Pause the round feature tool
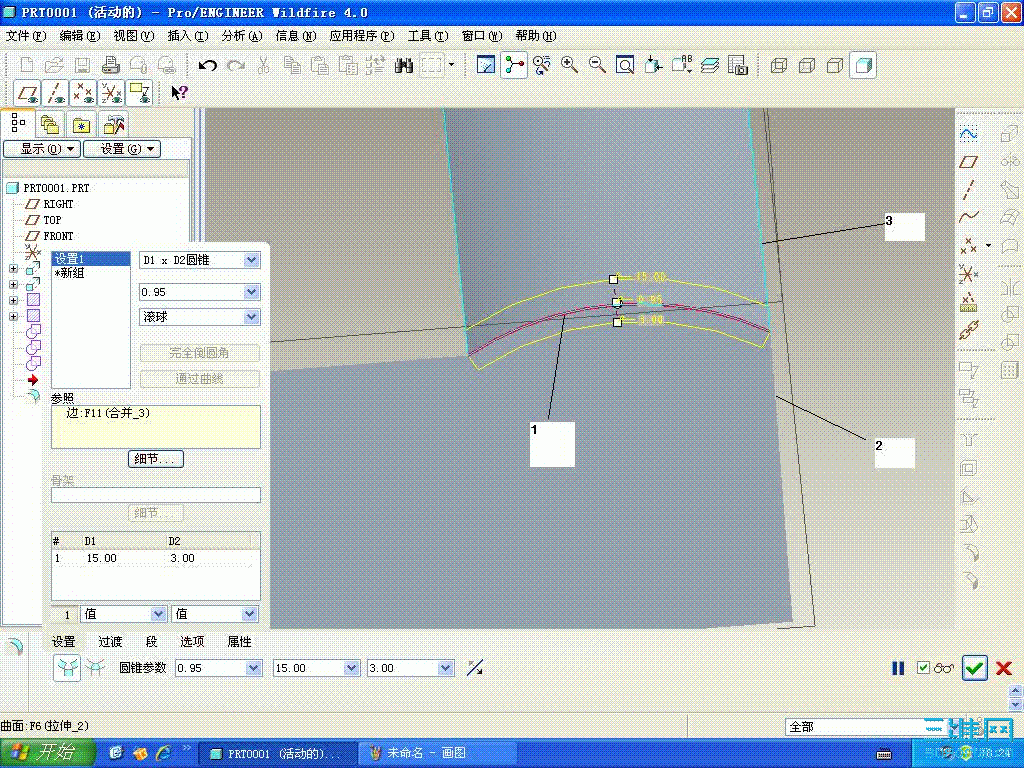Viewport: 1024px width, 768px height. pos(898,668)
